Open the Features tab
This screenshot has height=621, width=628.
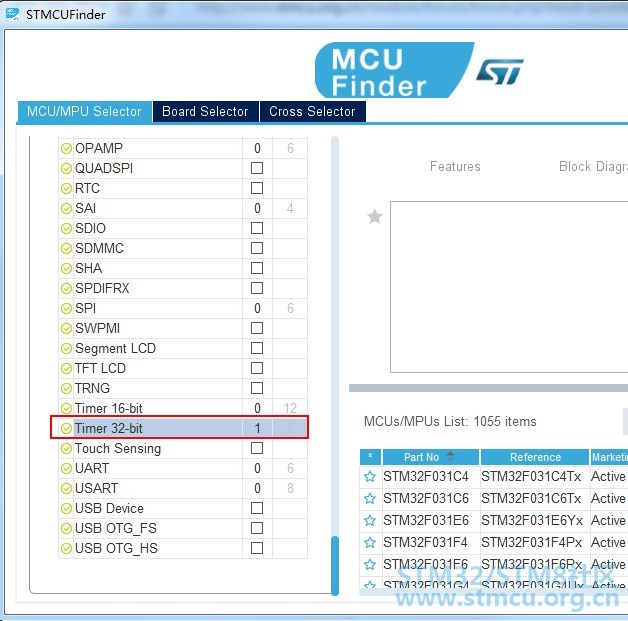(x=455, y=166)
